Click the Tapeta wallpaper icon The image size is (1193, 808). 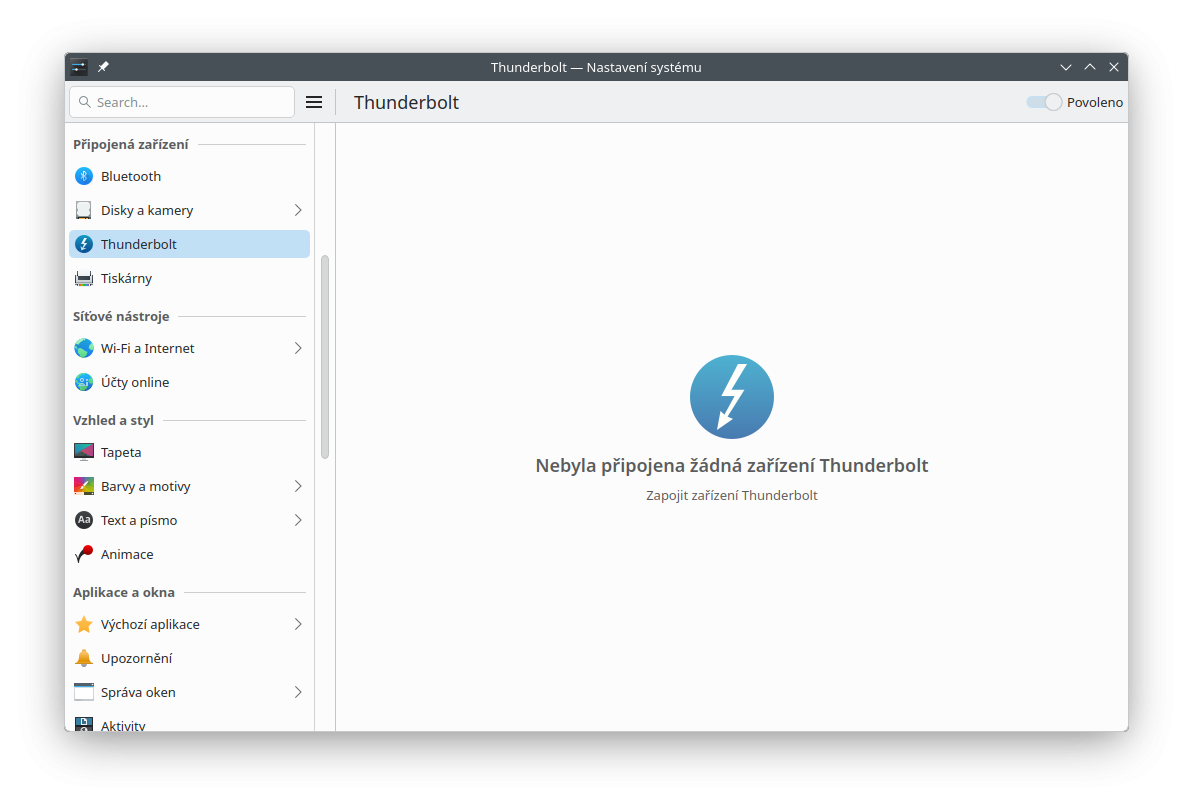[x=84, y=452]
